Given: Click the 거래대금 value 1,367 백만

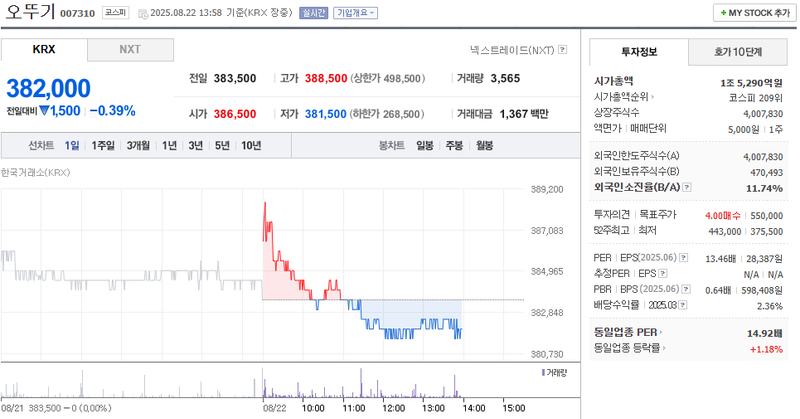Looking at the screenshot, I should [x=524, y=114].
